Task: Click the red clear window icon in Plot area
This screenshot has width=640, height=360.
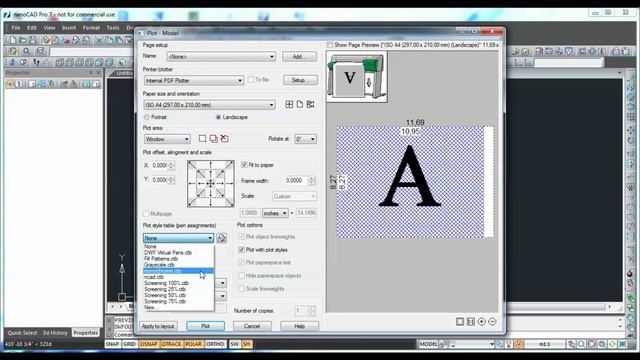Action: click(x=224, y=139)
